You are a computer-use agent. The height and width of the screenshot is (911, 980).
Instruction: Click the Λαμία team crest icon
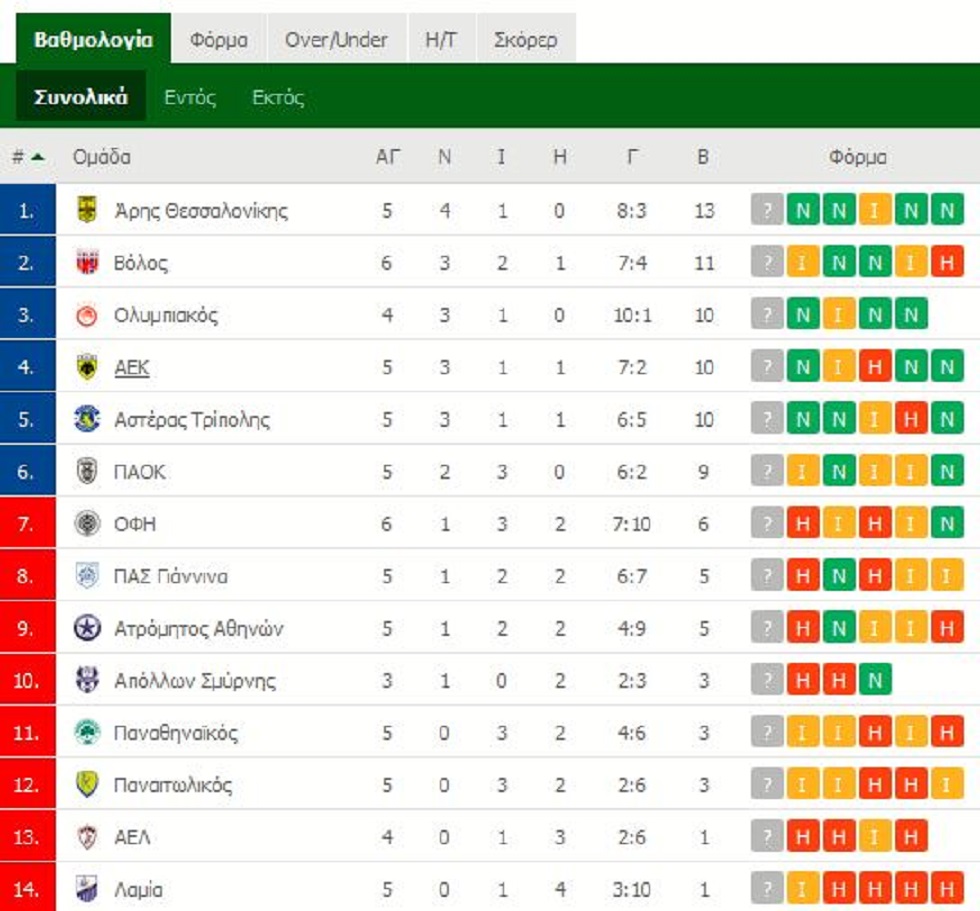point(87,889)
